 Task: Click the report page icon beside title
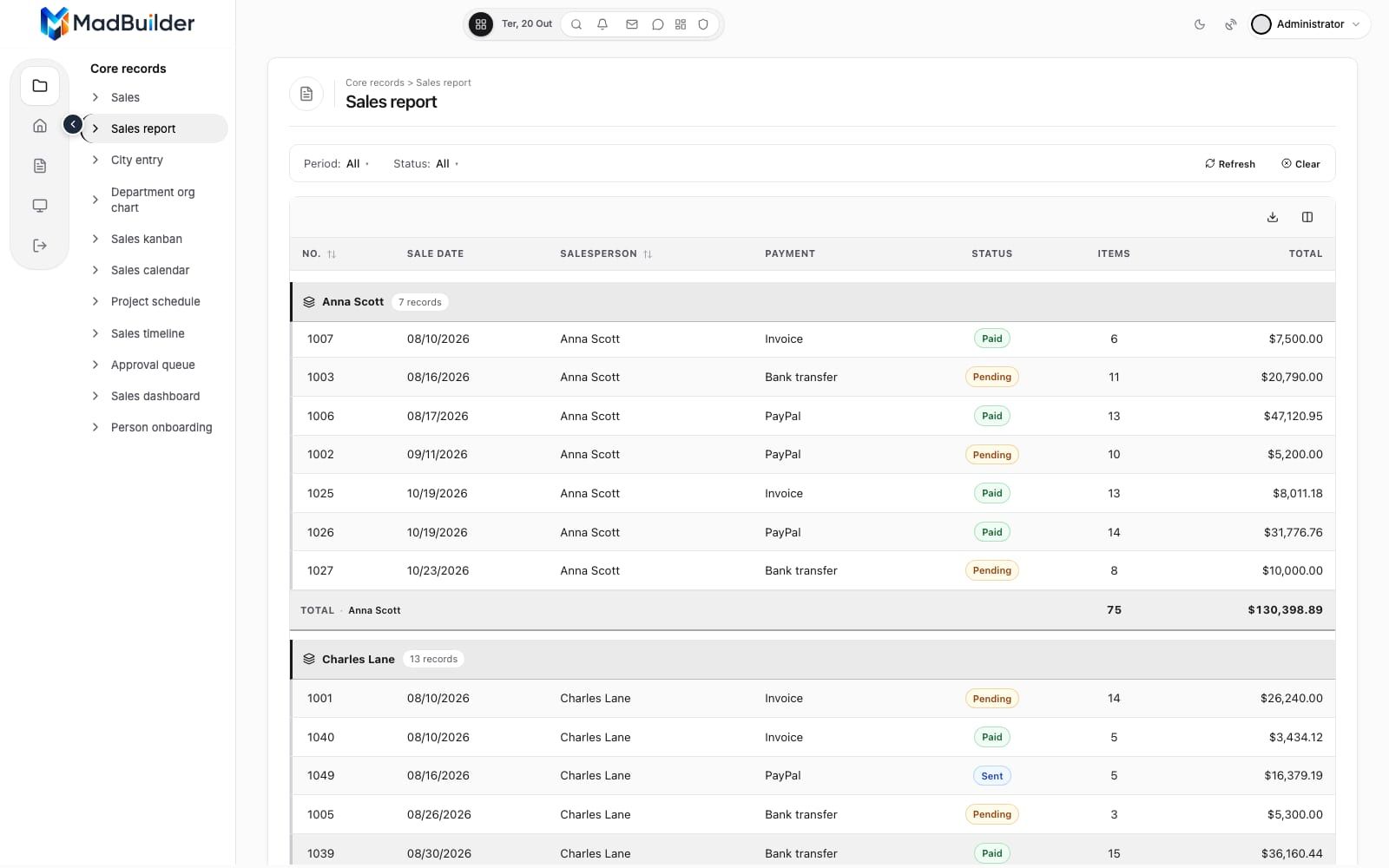(x=306, y=94)
